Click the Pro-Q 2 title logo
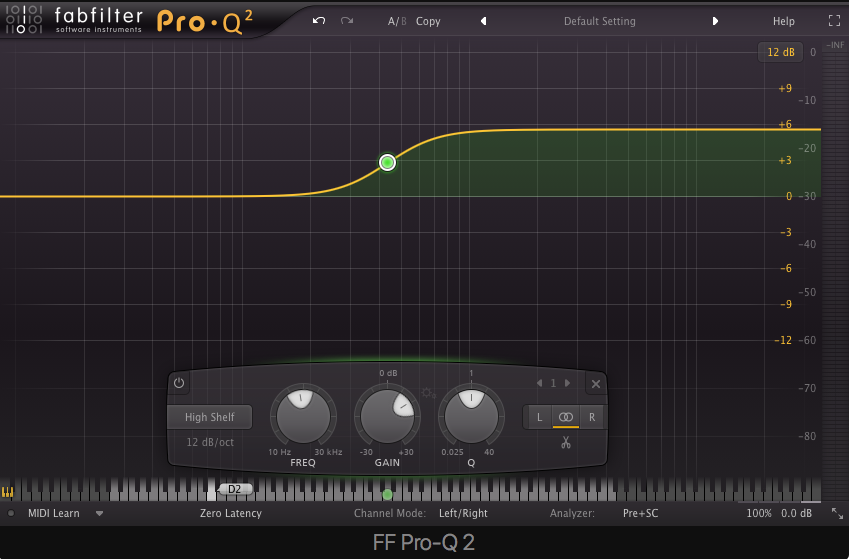 [205, 22]
